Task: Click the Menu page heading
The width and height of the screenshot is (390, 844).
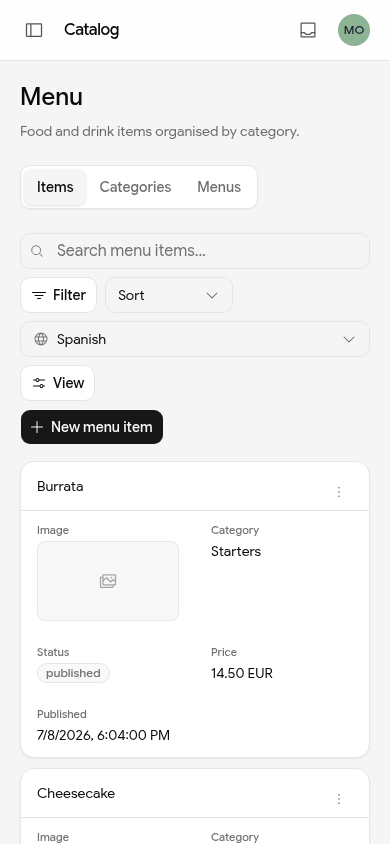Action: pyautogui.click(x=52, y=97)
